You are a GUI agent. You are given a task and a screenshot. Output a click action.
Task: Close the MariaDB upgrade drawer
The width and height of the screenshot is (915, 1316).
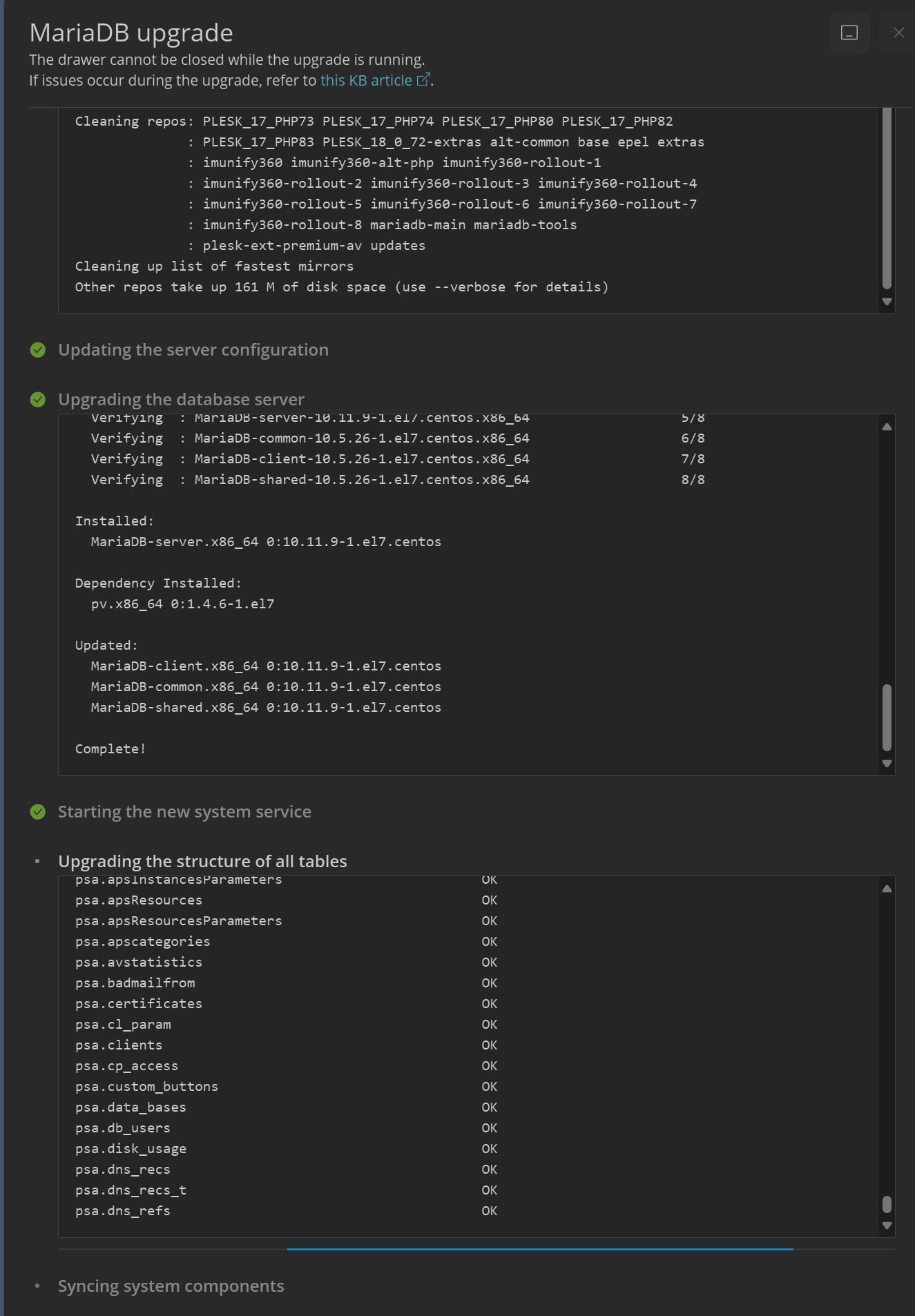[x=898, y=32]
